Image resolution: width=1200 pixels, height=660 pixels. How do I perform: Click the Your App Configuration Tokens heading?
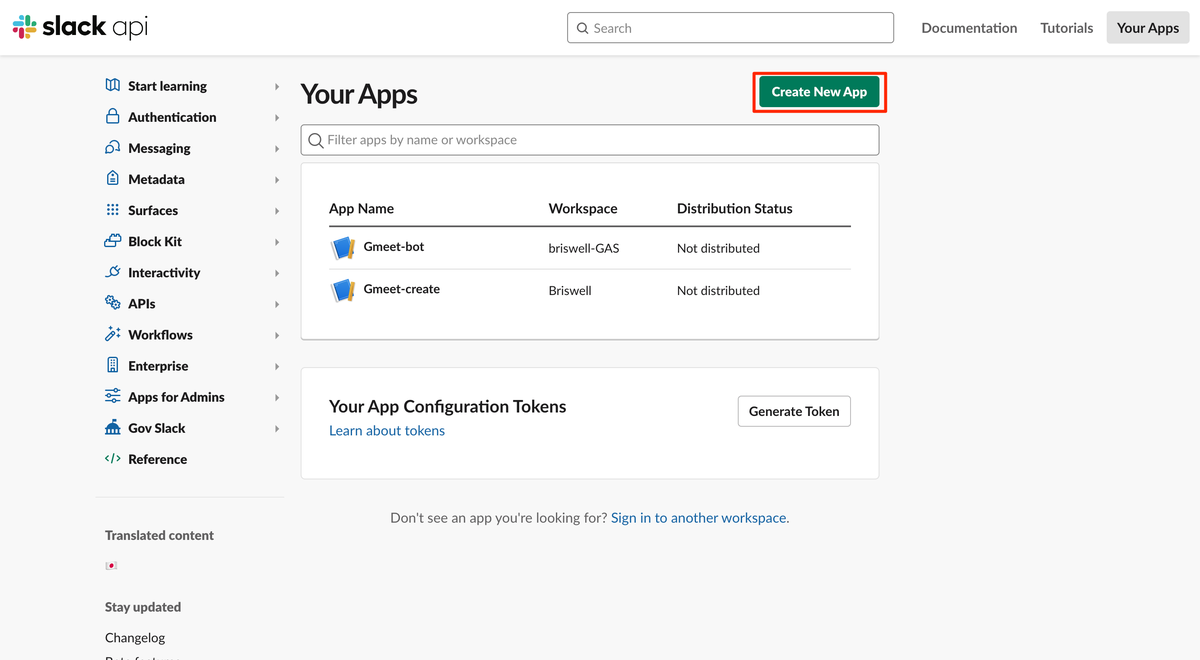pos(448,406)
